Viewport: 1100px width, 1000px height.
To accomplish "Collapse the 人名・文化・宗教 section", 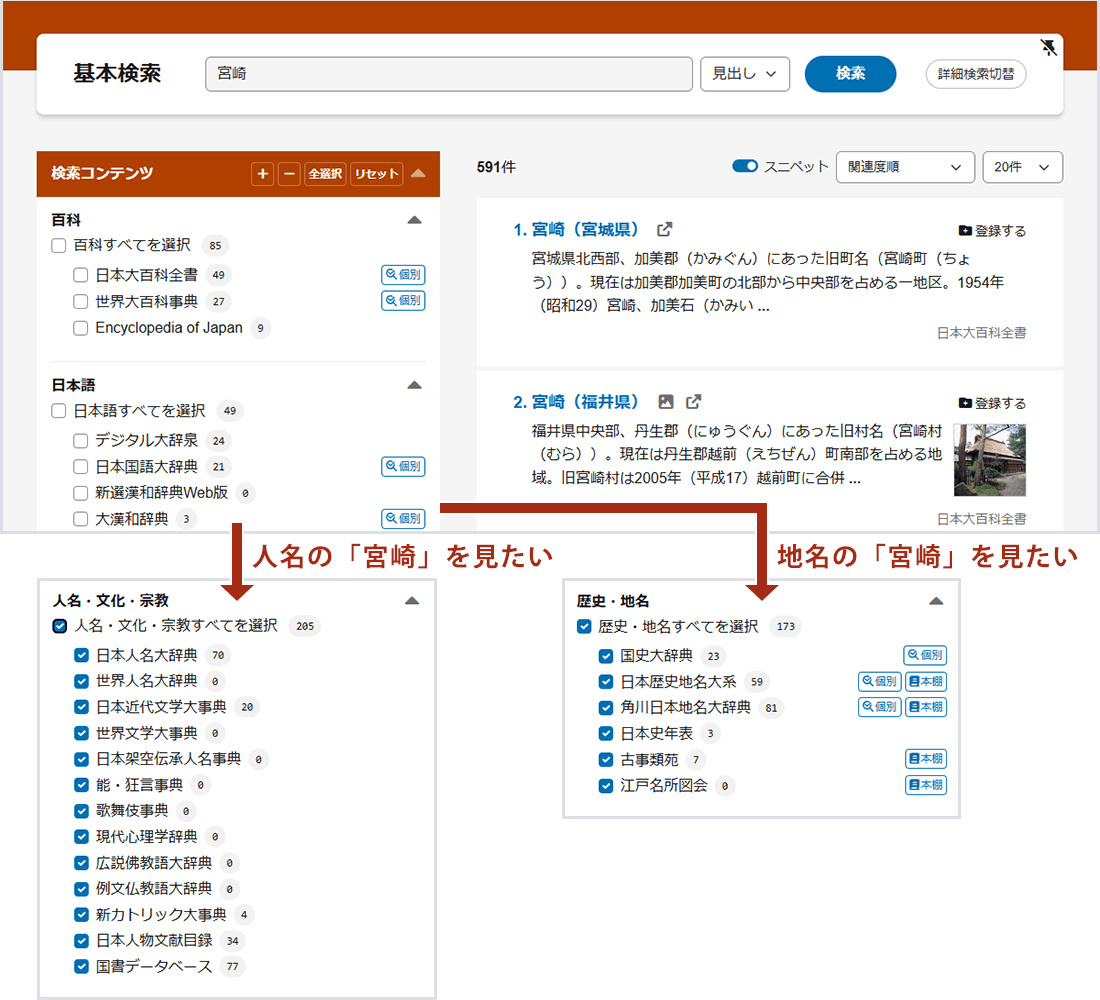I will point(412,601).
